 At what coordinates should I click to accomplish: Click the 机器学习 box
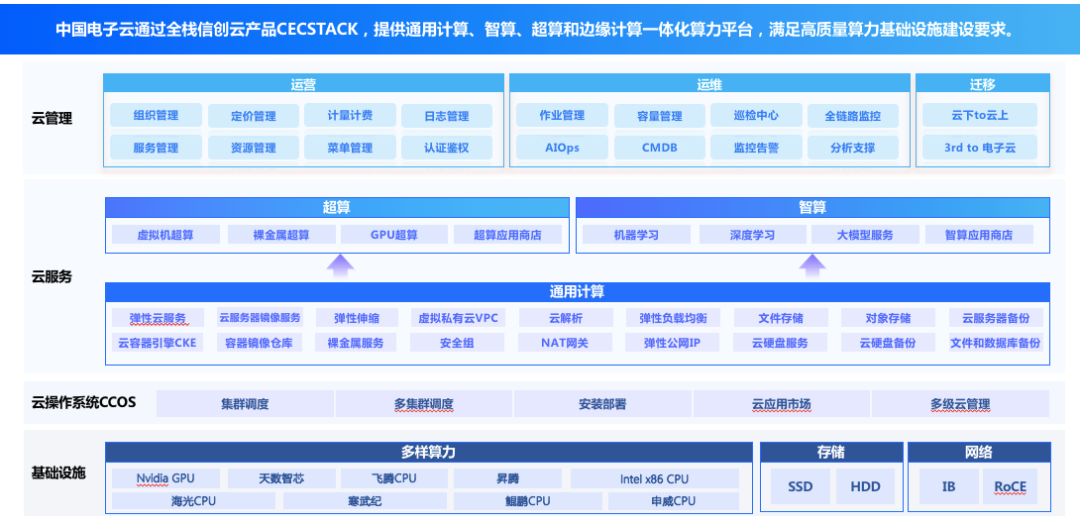click(636, 235)
